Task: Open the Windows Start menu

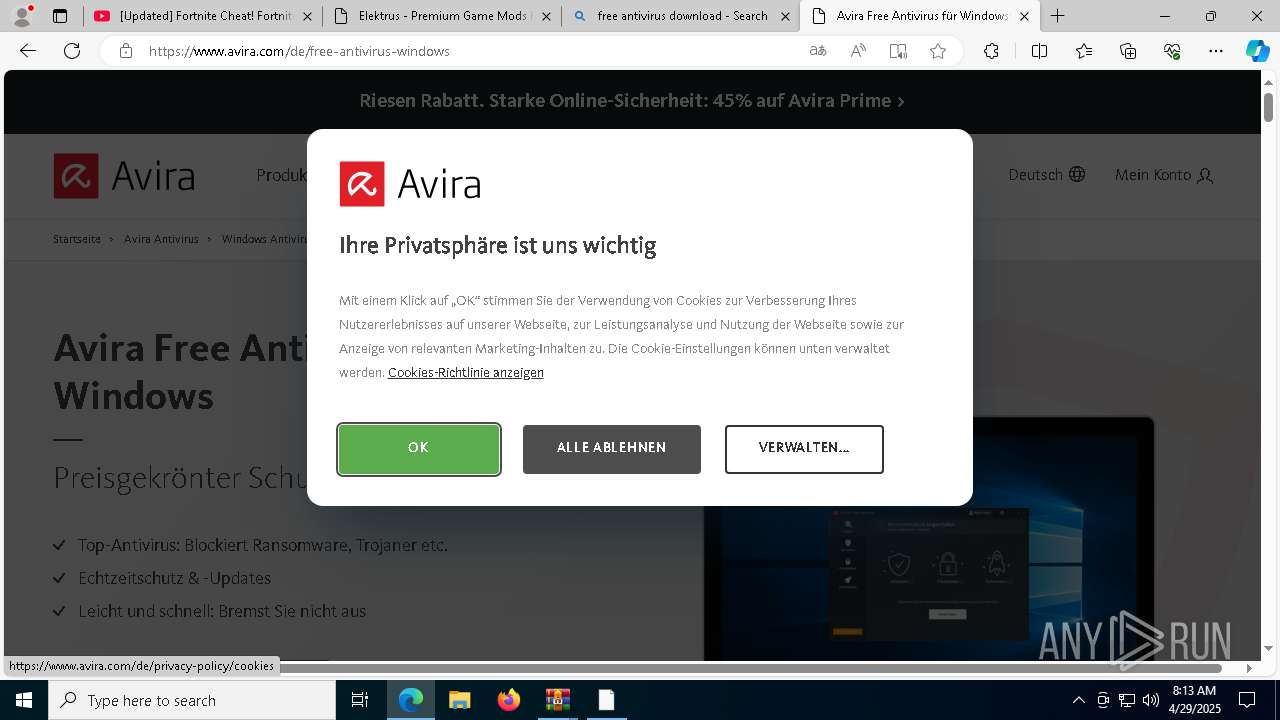Action: coord(24,700)
